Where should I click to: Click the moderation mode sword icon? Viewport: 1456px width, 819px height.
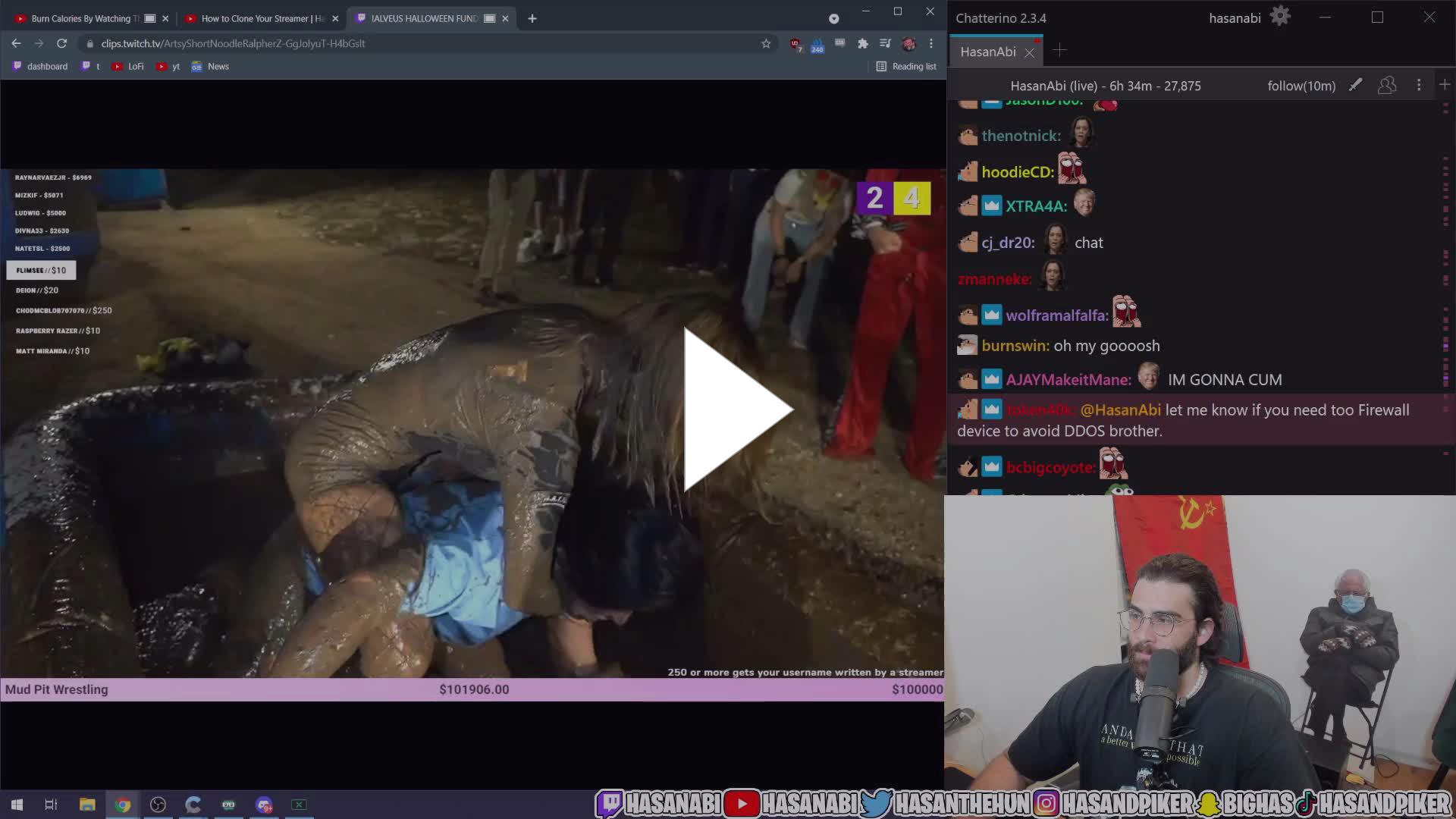pos(1355,85)
